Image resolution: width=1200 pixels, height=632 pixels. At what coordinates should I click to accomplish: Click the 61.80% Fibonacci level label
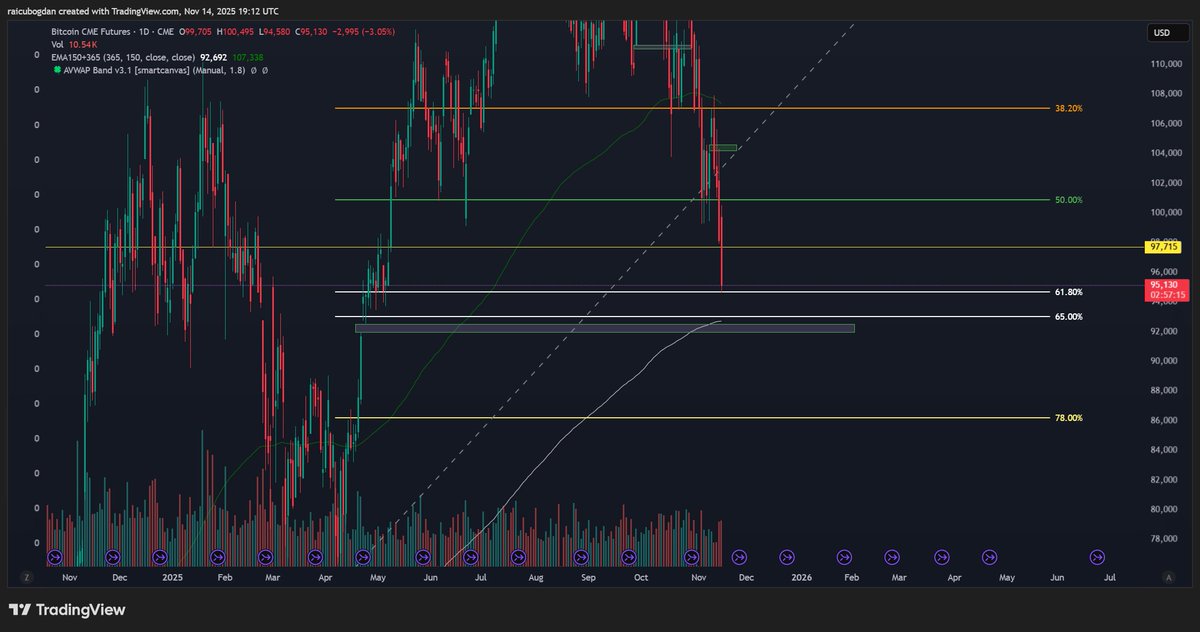(1068, 292)
